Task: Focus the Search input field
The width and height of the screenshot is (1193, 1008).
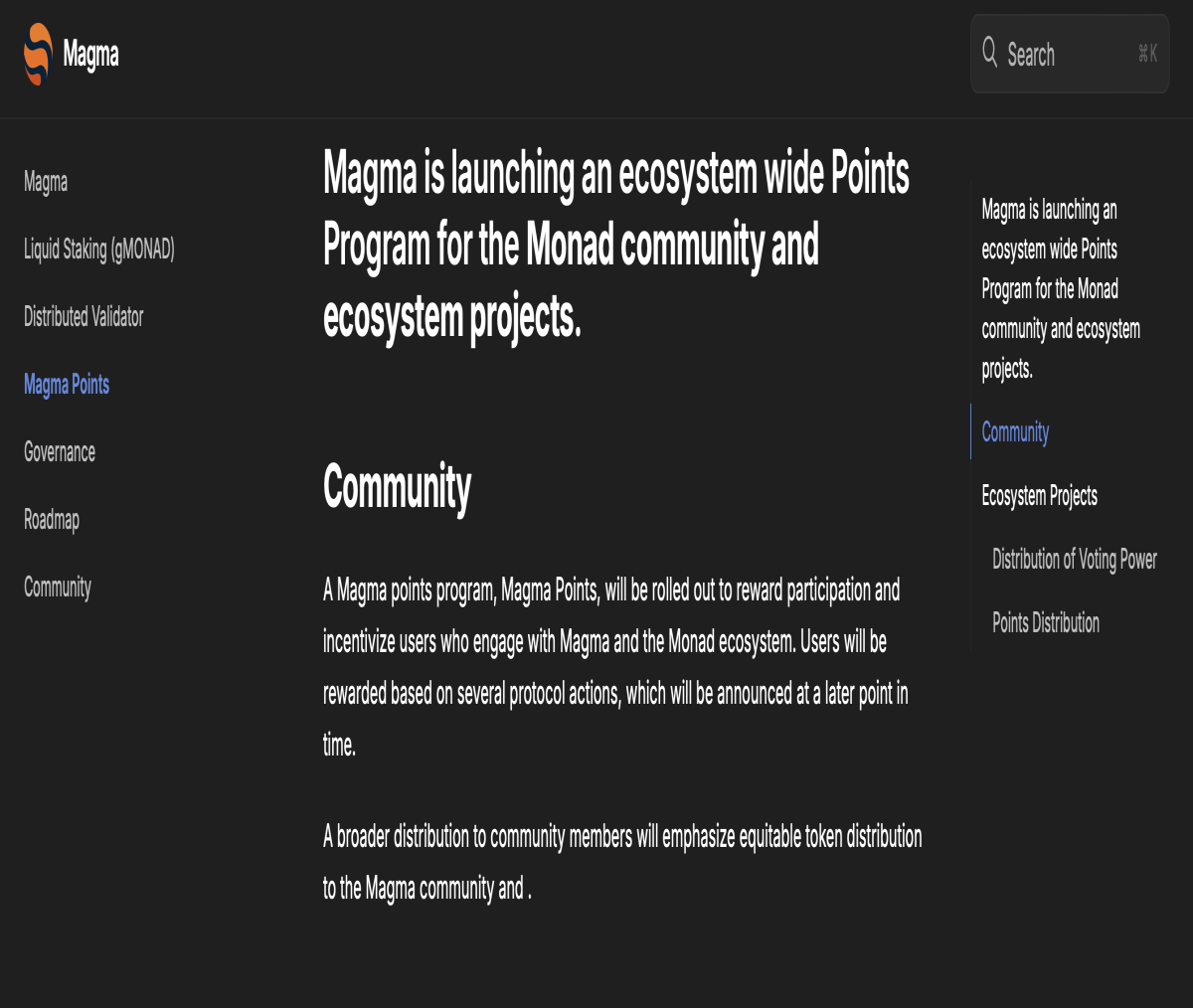Action: coord(1070,54)
